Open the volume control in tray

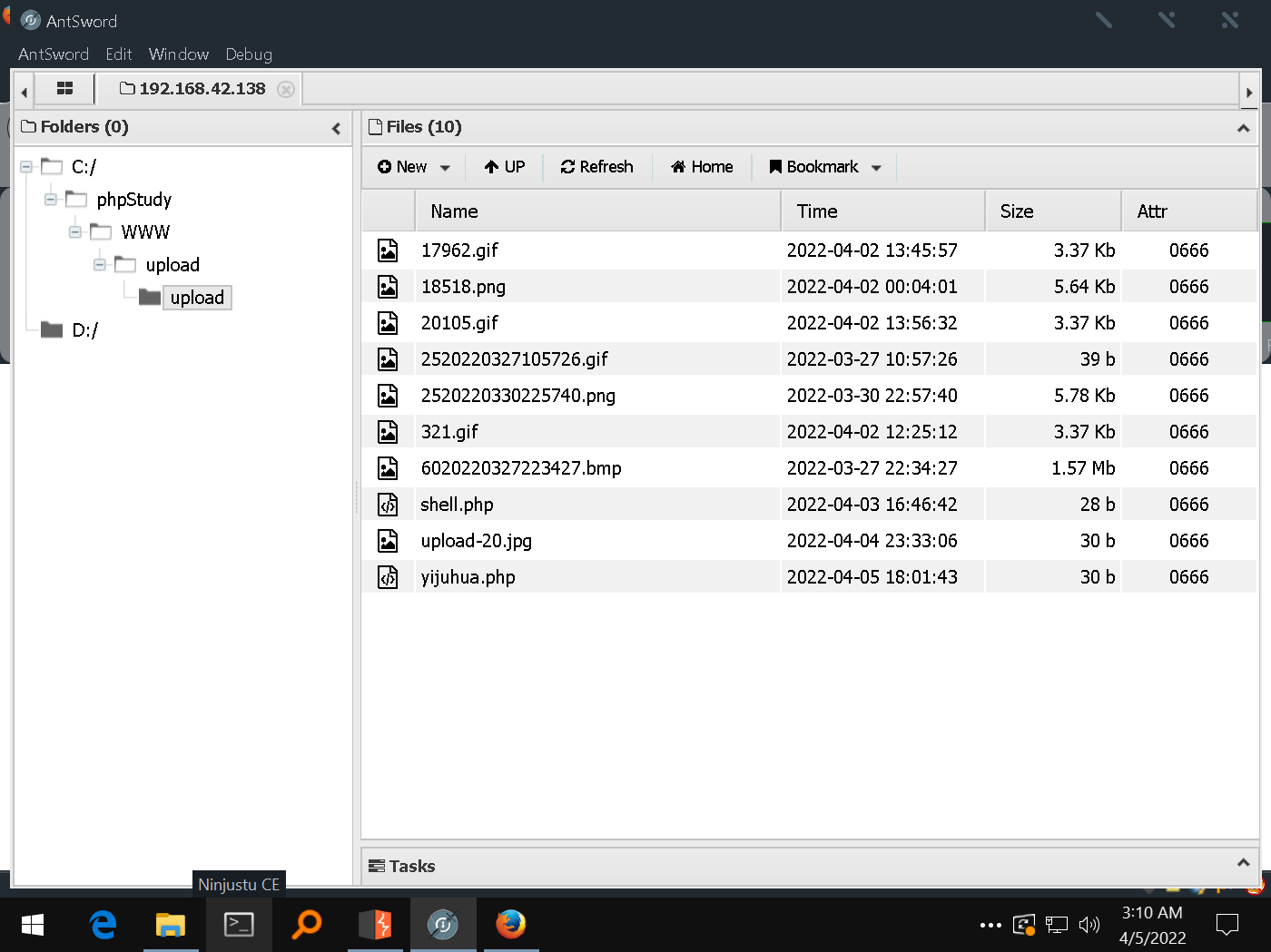point(1089,925)
